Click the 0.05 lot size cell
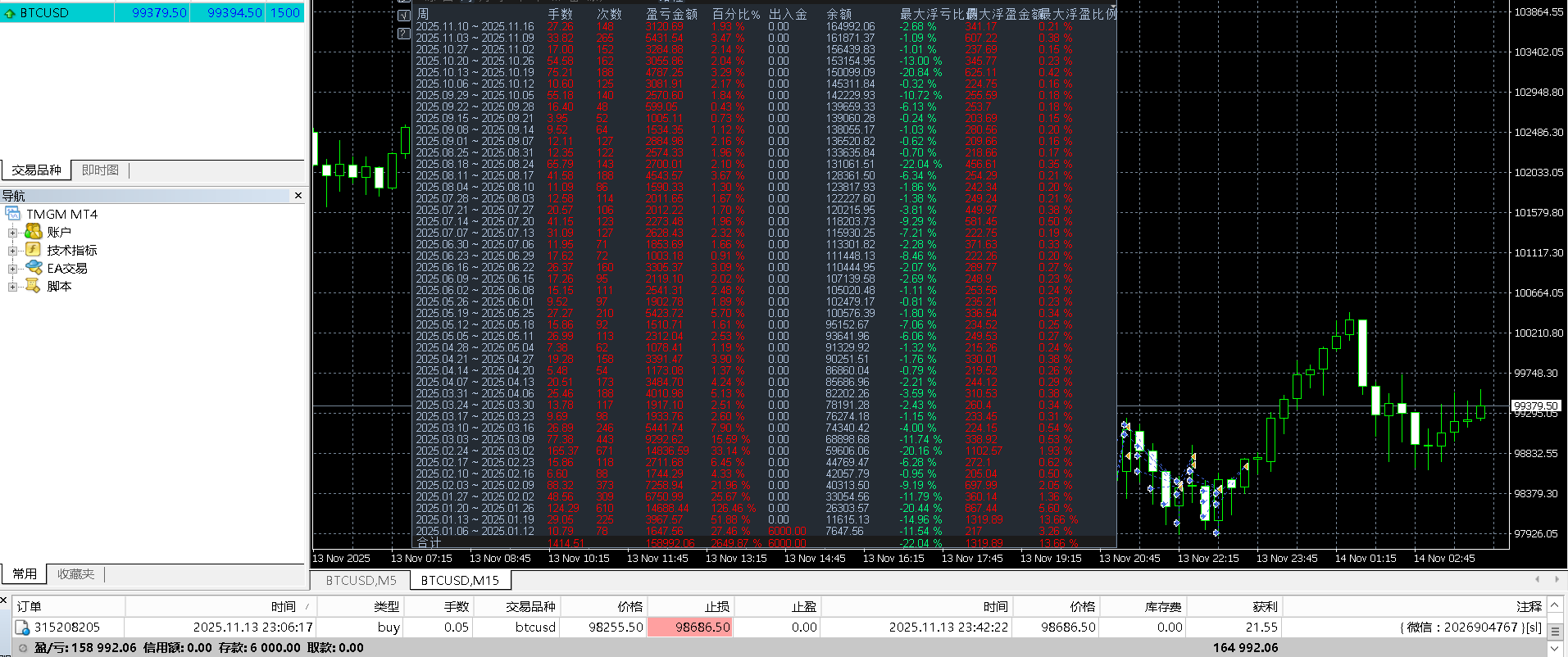This screenshot has width=1568, height=657. coord(457,628)
